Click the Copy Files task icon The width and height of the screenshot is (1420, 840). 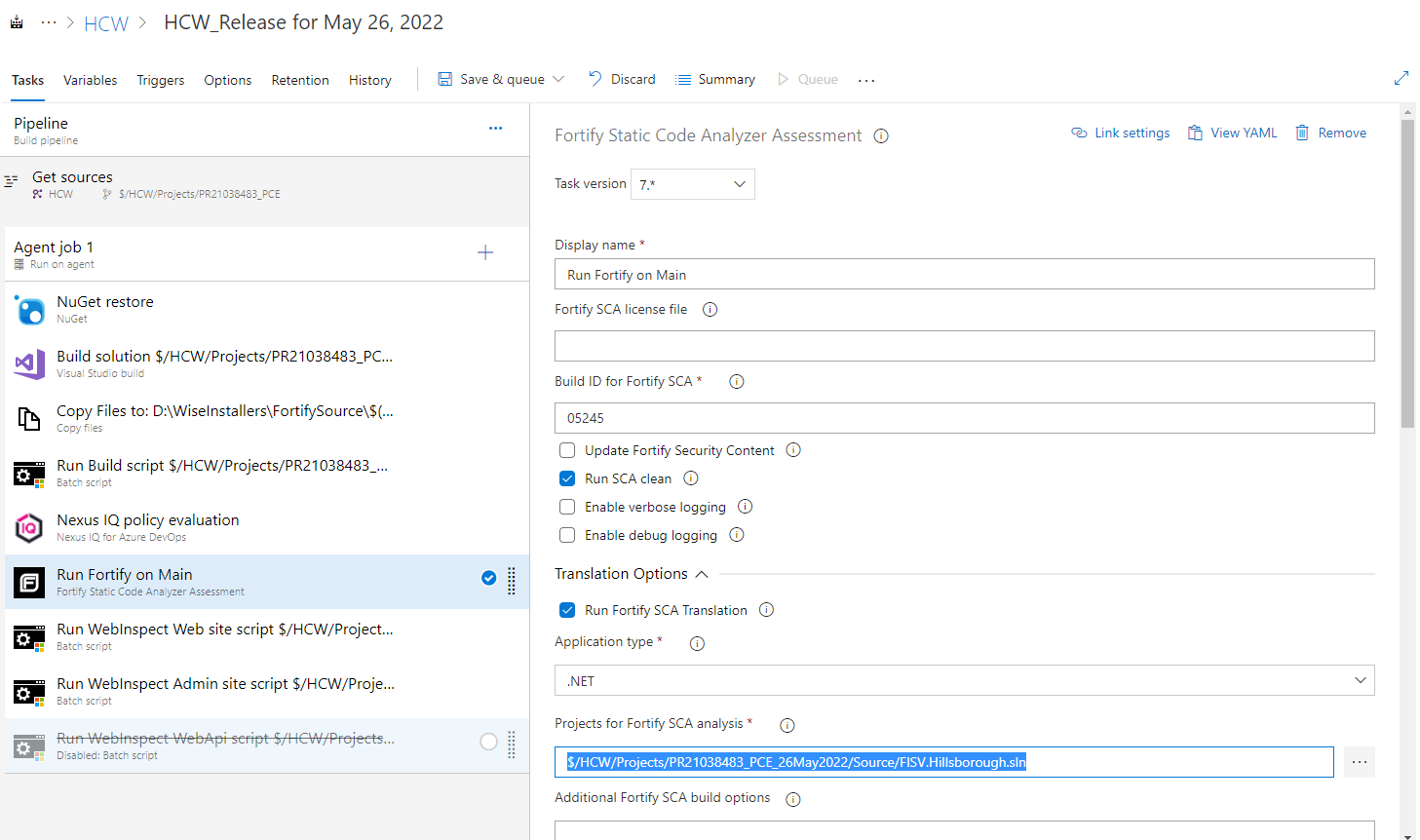pos(29,419)
